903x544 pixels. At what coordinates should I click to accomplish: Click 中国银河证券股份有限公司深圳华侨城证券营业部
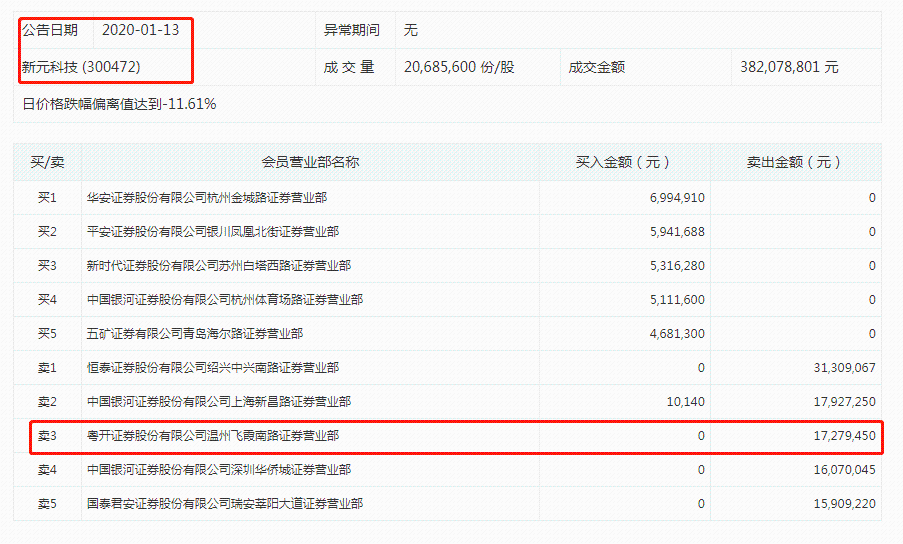pyautogui.click(x=219, y=470)
